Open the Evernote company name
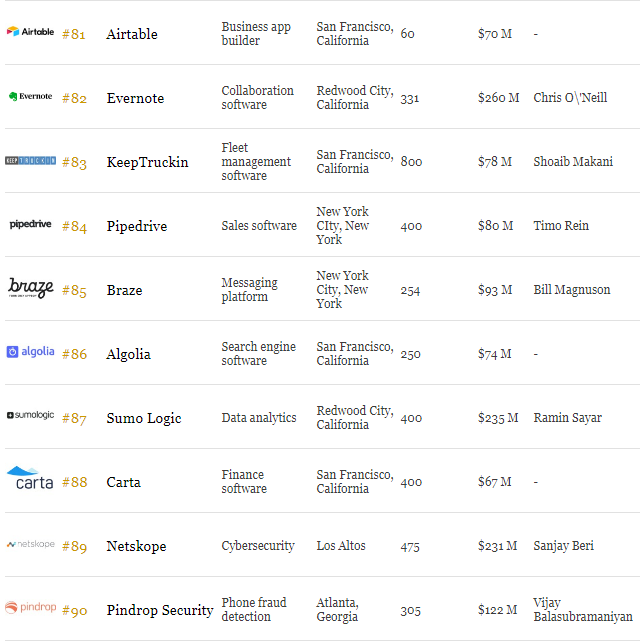 pos(135,98)
